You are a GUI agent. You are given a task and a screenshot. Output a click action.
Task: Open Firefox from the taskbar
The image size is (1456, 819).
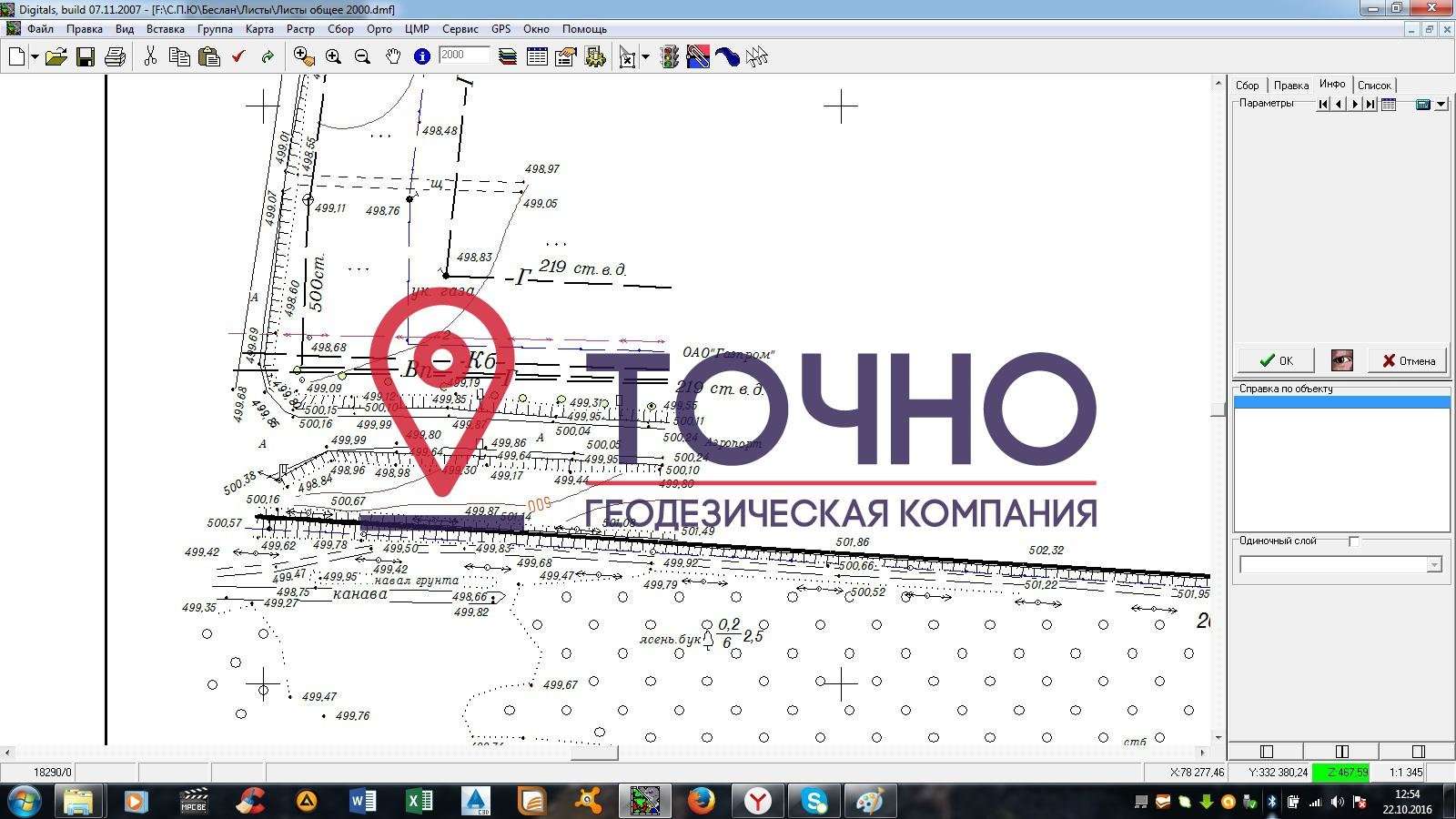click(701, 801)
